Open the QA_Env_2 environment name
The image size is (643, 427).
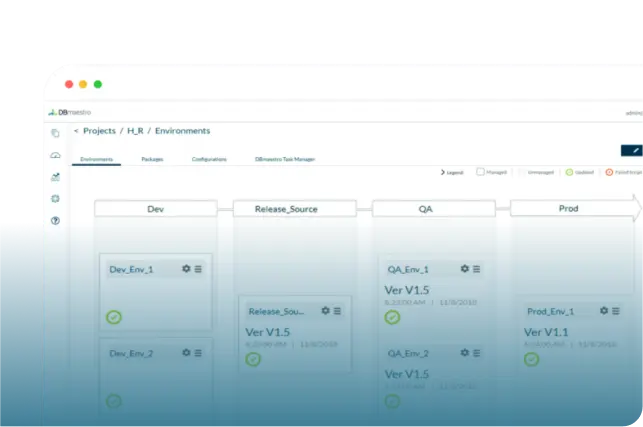coord(408,354)
